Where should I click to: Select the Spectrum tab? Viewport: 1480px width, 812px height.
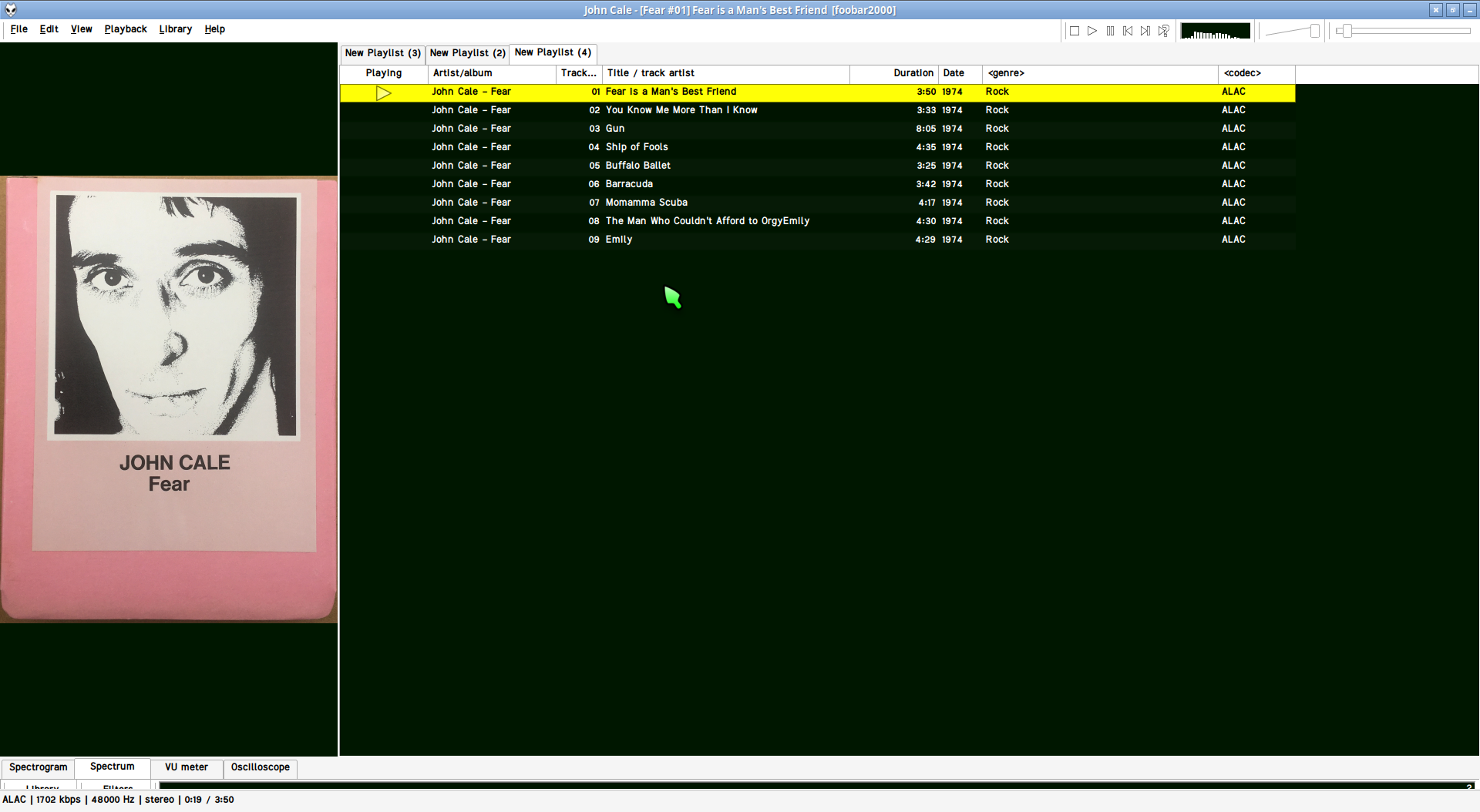click(x=113, y=767)
